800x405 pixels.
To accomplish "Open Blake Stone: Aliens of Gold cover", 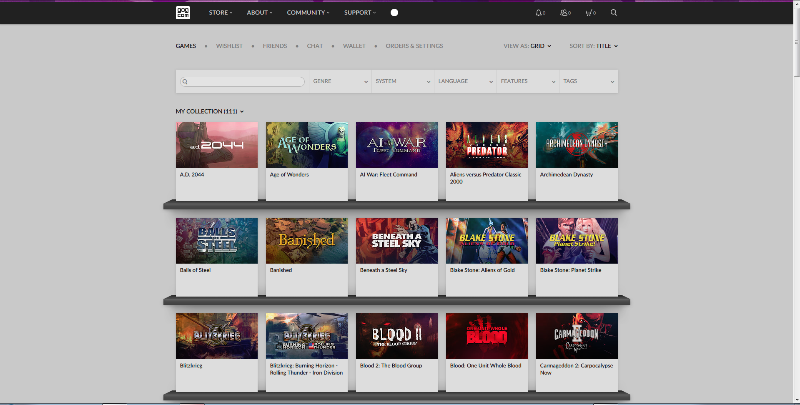I will [x=487, y=241].
